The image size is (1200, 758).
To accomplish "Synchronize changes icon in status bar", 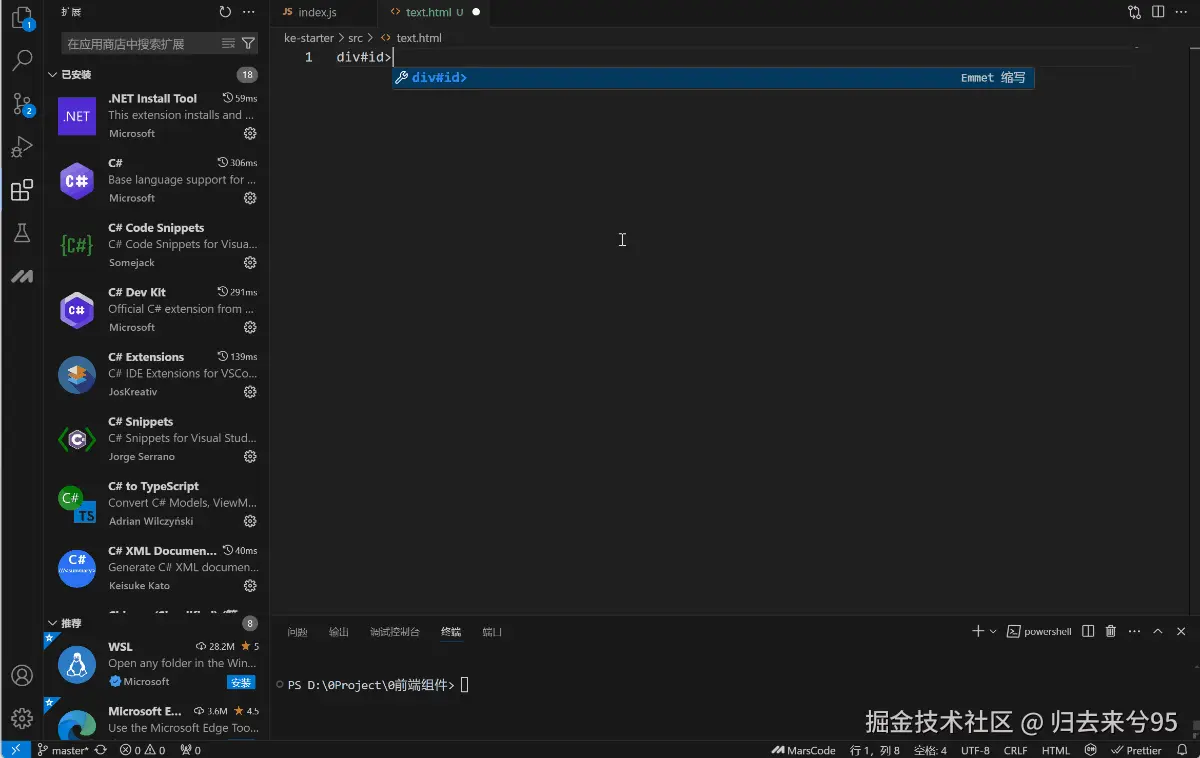I will tap(101, 750).
